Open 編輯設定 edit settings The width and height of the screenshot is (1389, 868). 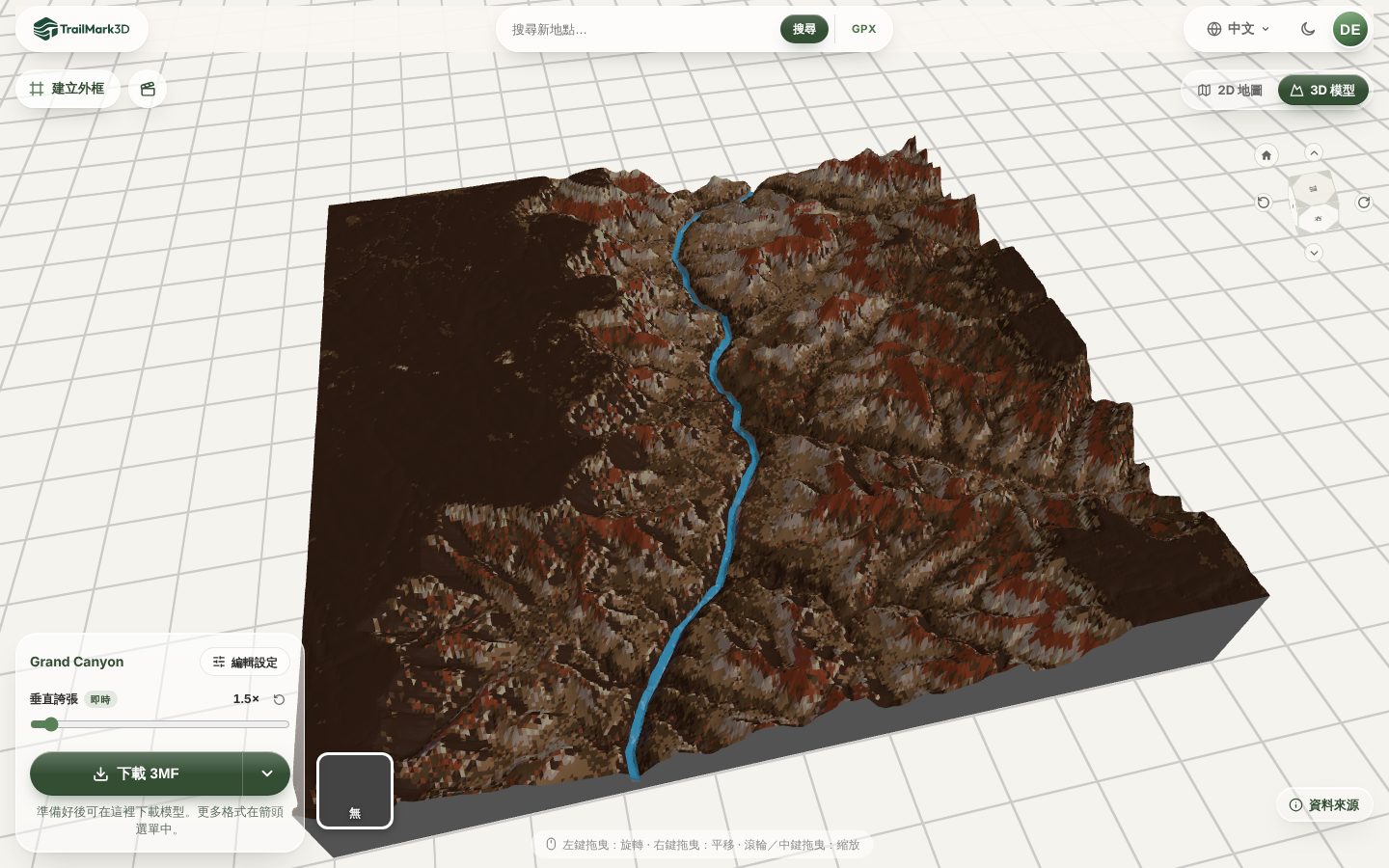pos(245,662)
